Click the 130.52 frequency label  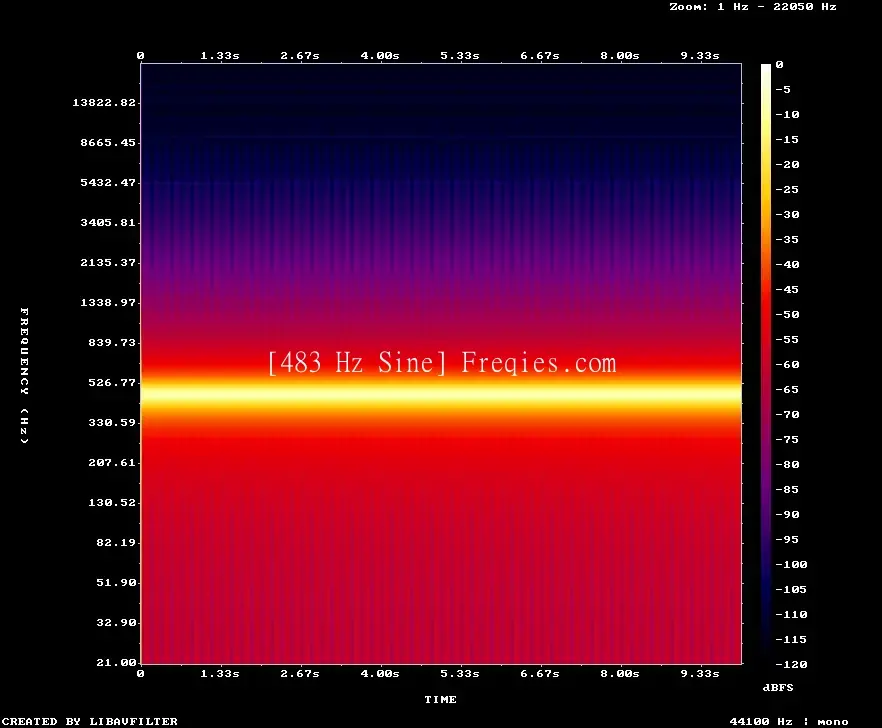point(112,502)
